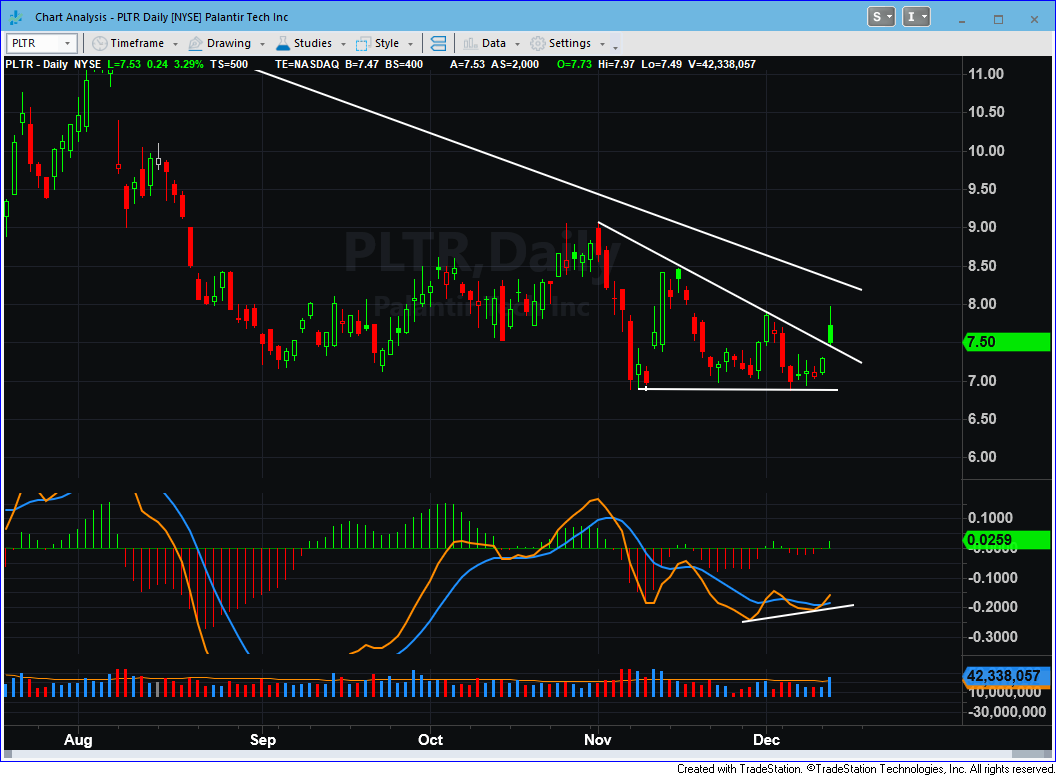Click the '3.29%' percent change text
The height and width of the screenshot is (775, 1056).
click(189, 65)
